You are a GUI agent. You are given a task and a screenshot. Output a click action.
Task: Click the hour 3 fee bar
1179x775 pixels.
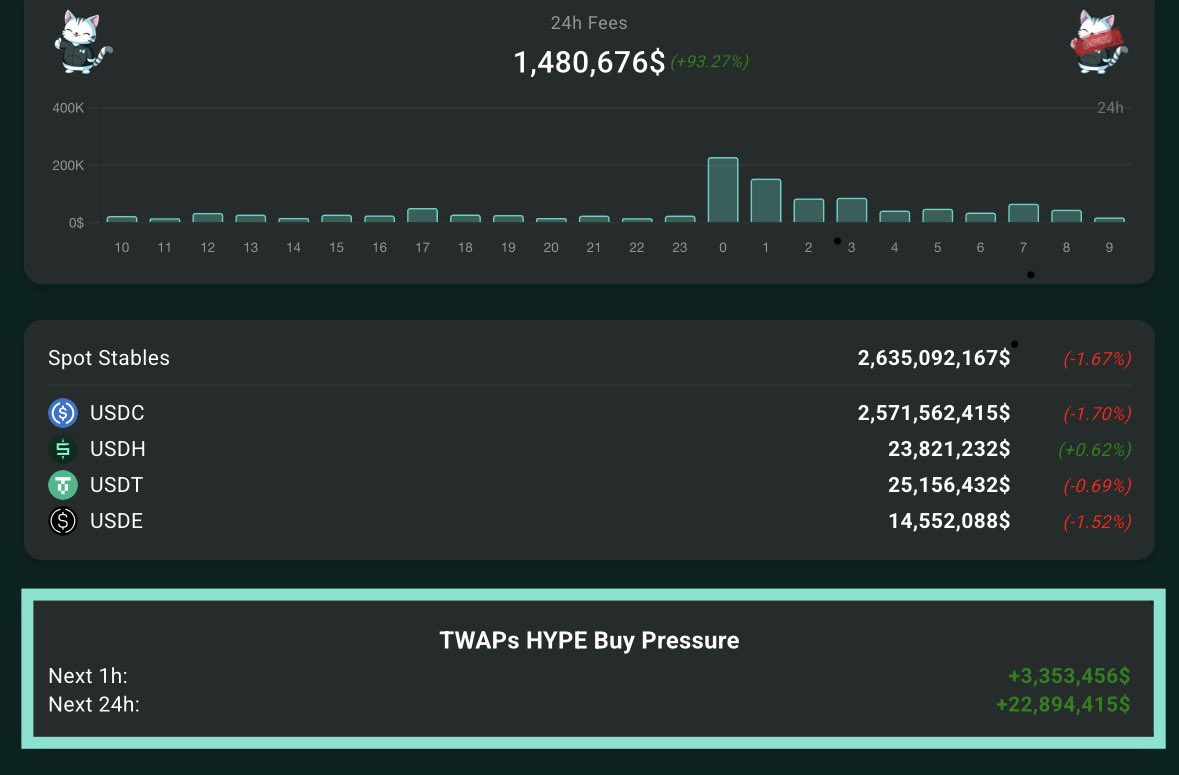[x=852, y=210]
